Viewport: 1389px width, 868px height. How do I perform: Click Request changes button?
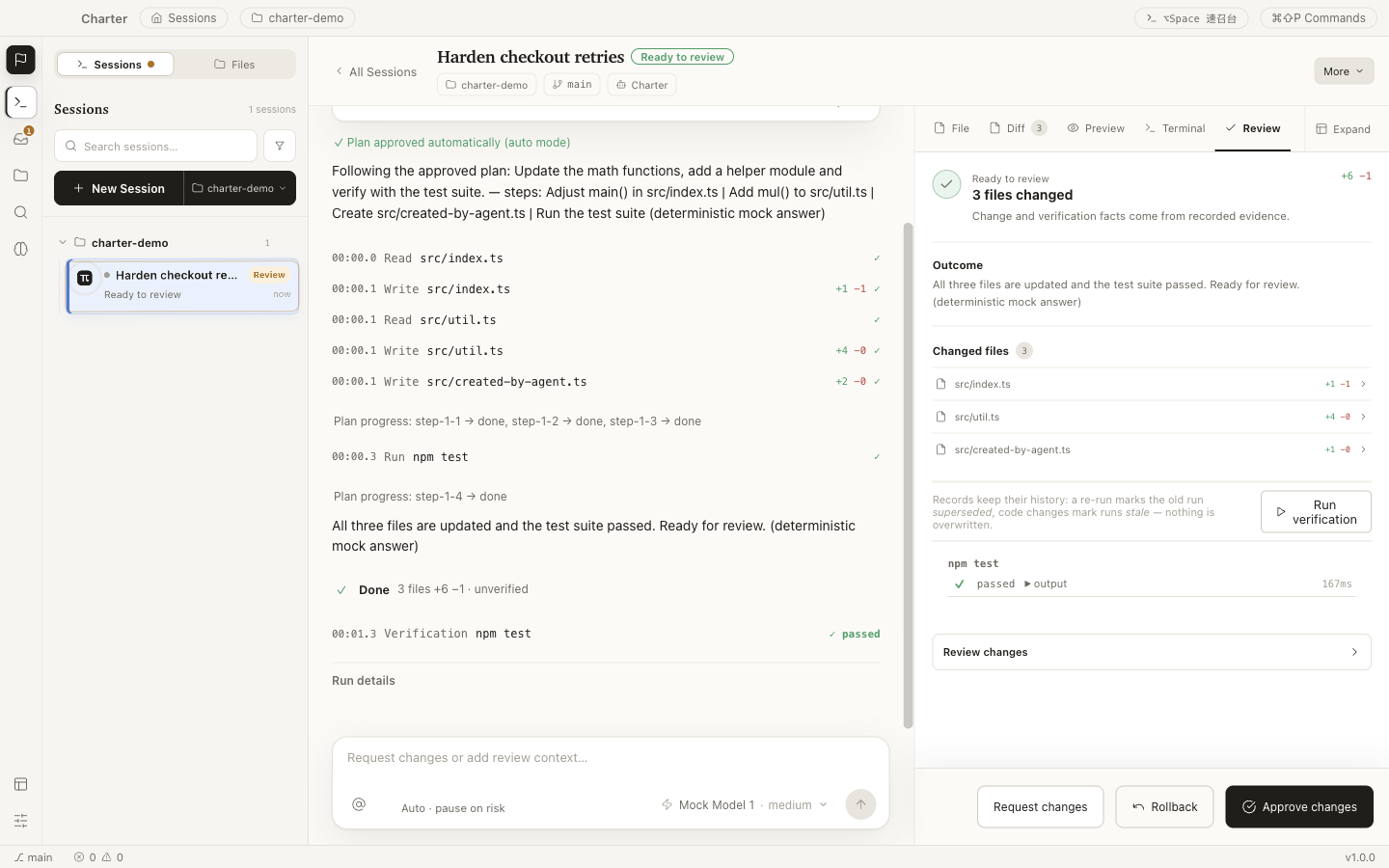tap(1040, 806)
